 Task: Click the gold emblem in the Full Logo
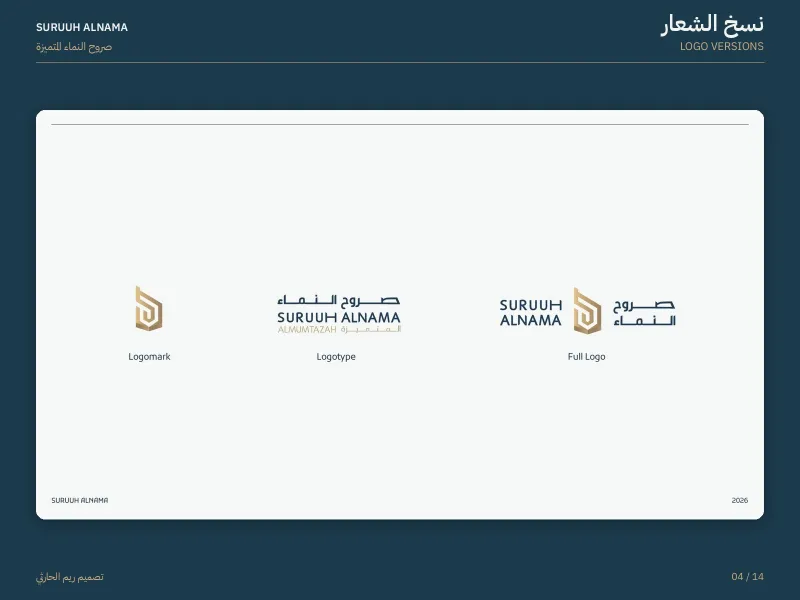(x=587, y=311)
